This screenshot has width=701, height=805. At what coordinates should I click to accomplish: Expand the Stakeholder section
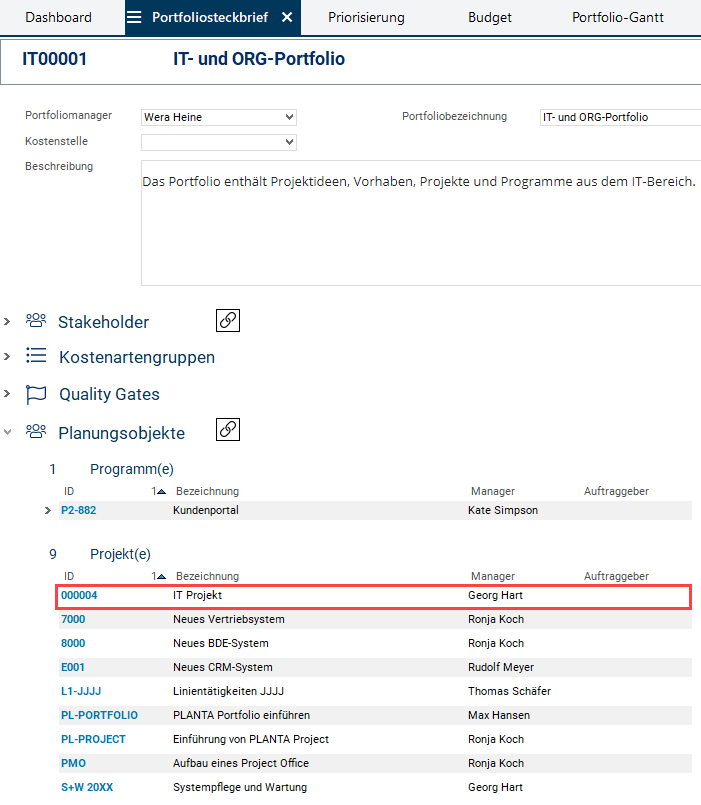tap(7, 321)
